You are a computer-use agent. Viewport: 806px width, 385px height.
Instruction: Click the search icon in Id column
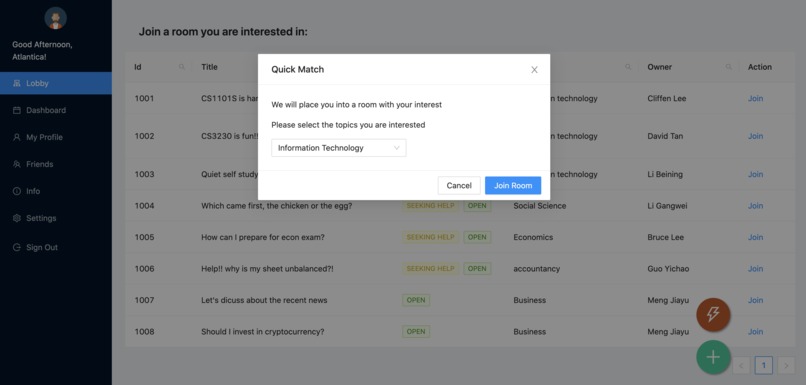[181, 67]
